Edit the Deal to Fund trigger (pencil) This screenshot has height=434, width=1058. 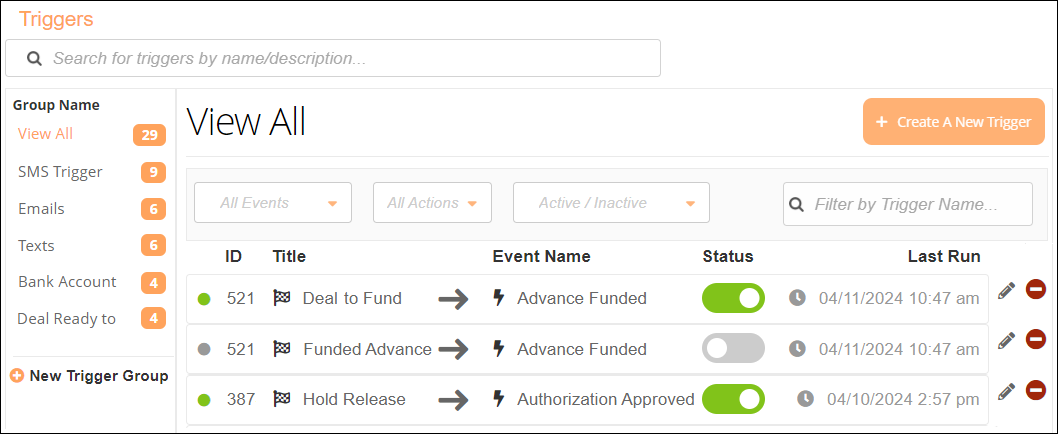click(x=1006, y=290)
